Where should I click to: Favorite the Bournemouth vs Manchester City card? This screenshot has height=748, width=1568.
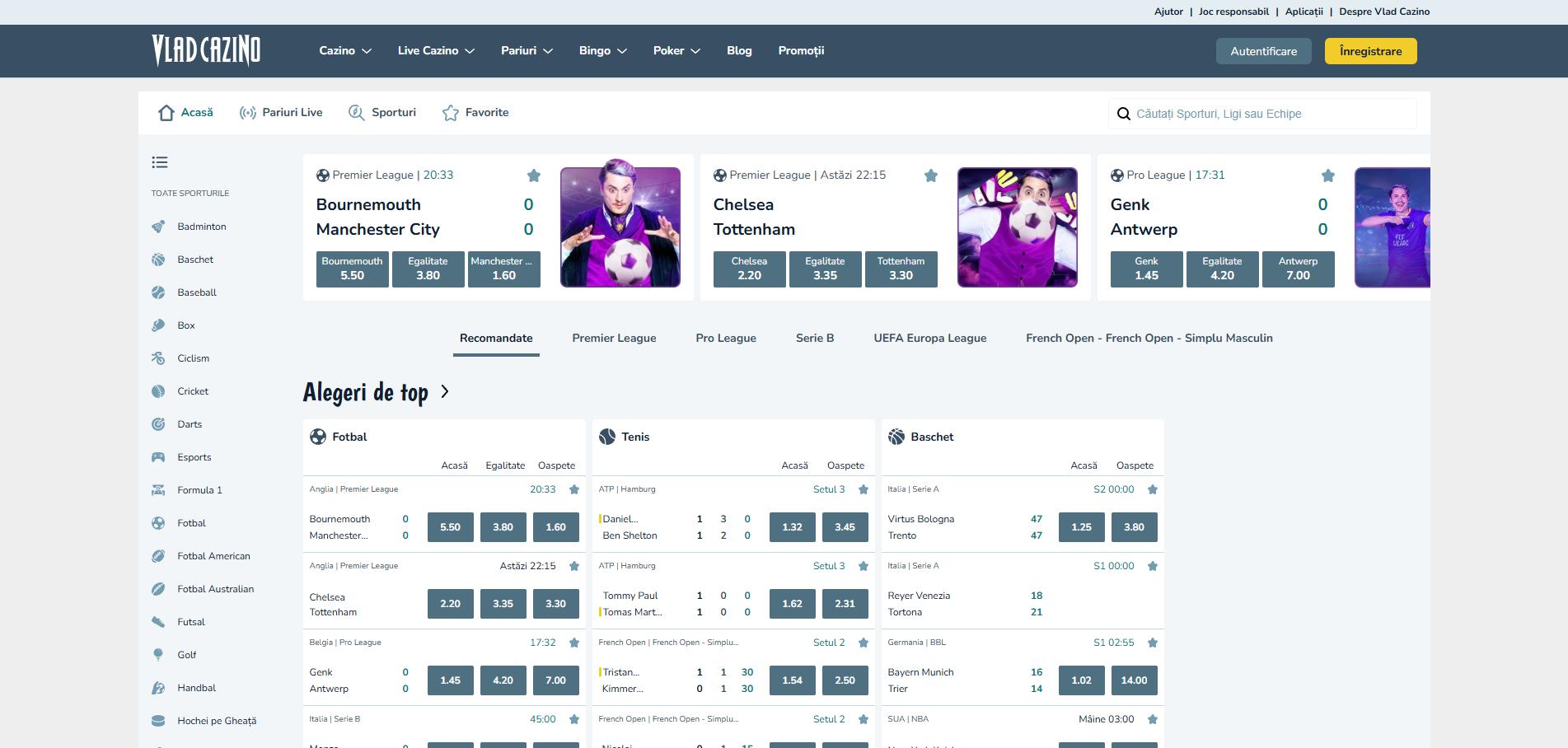pyautogui.click(x=534, y=175)
